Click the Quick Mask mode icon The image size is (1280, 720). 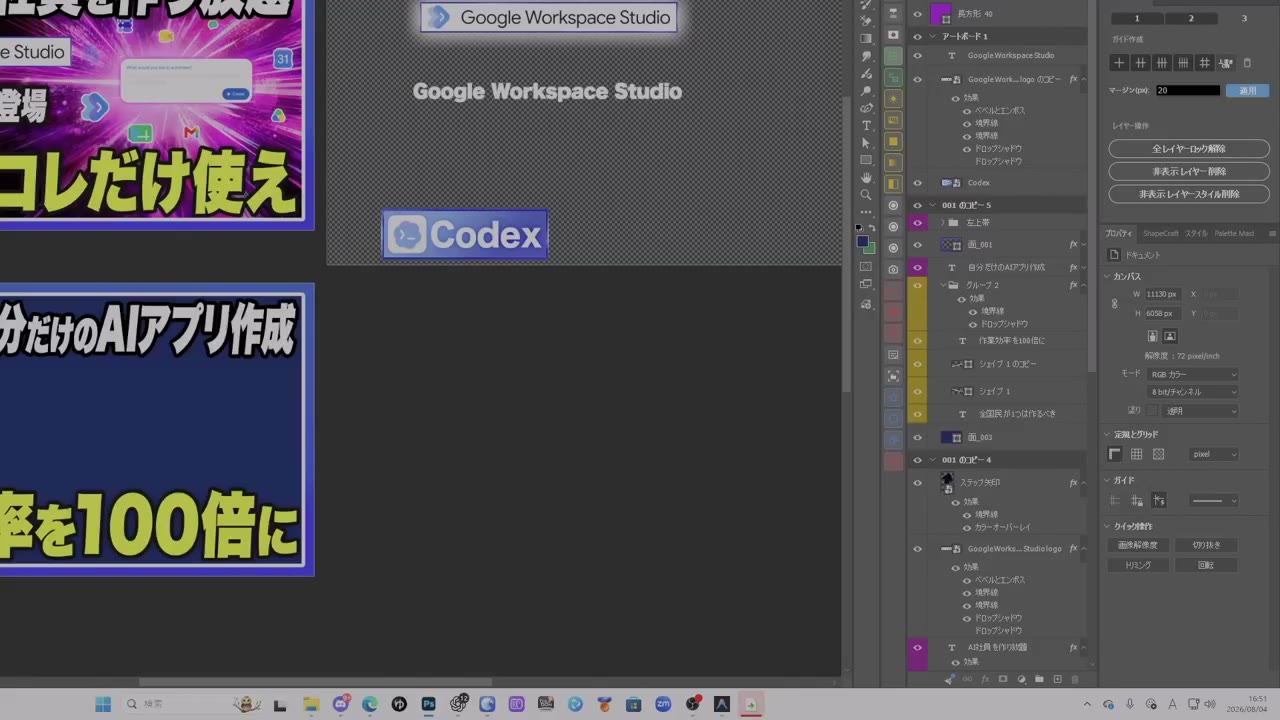pyautogui.click(x=866, y=267)
